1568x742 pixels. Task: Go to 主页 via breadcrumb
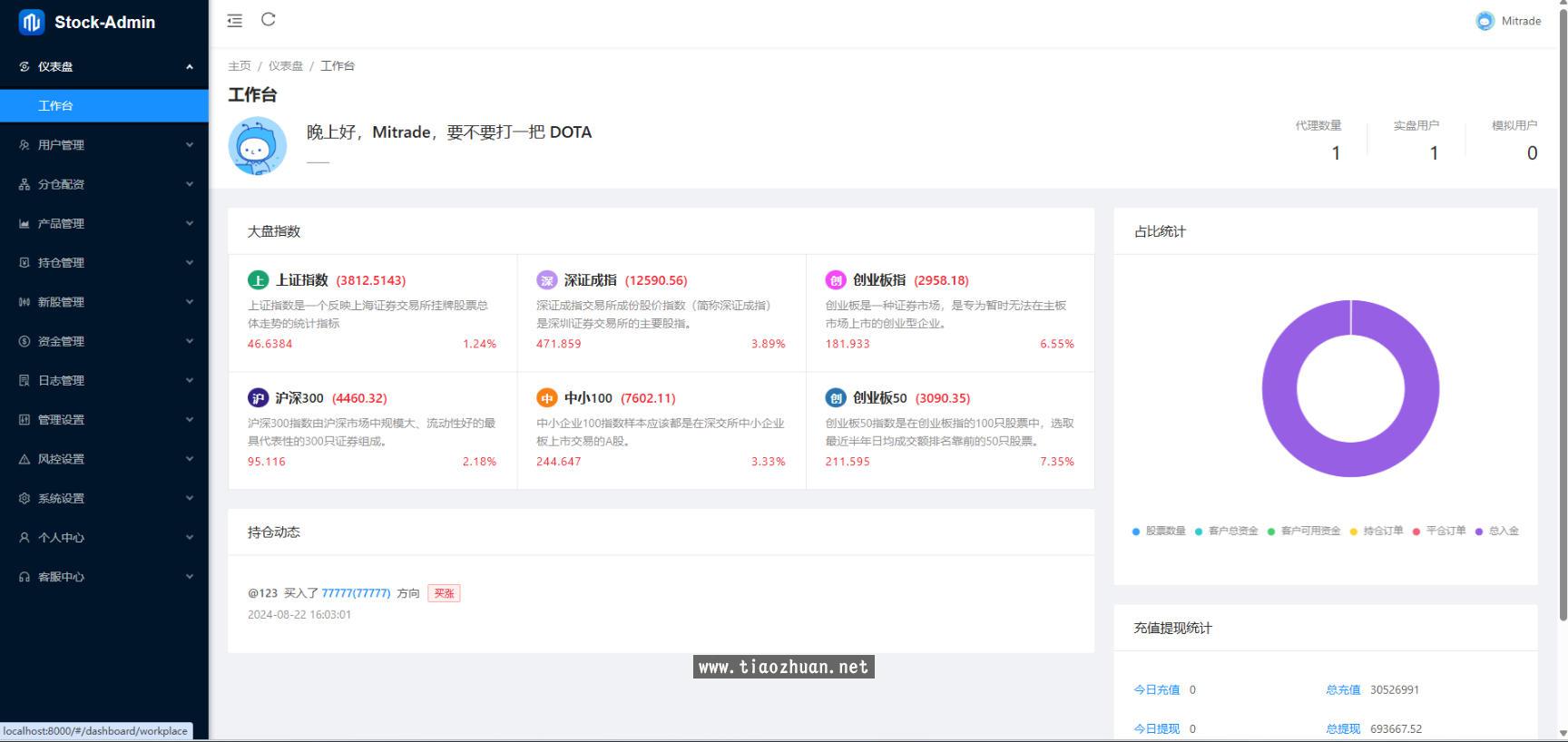239,66
